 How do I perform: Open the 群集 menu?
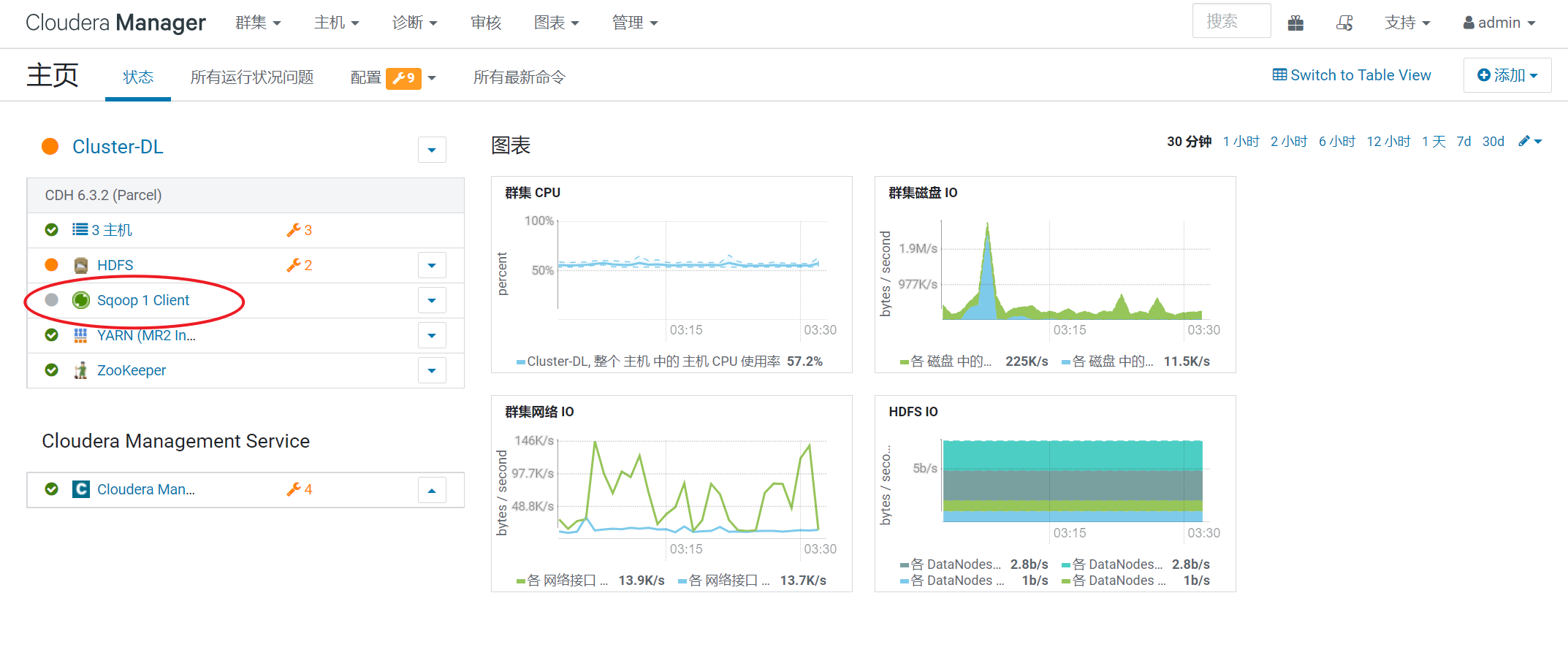click(258, 23)
